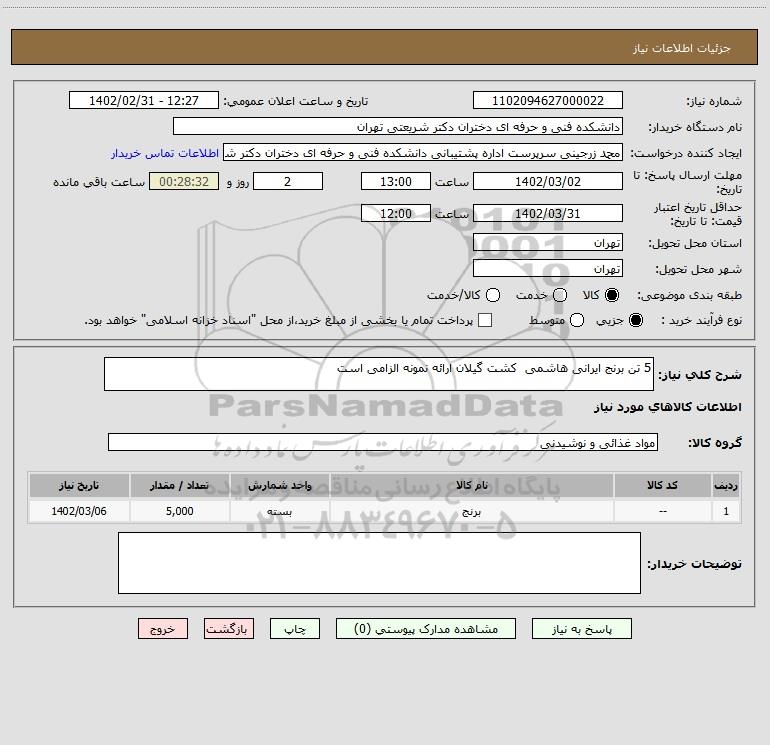Click delivery province field تهران
This screenshot has width=770, height=745.
pyautogui.click(x=548, y=242)
